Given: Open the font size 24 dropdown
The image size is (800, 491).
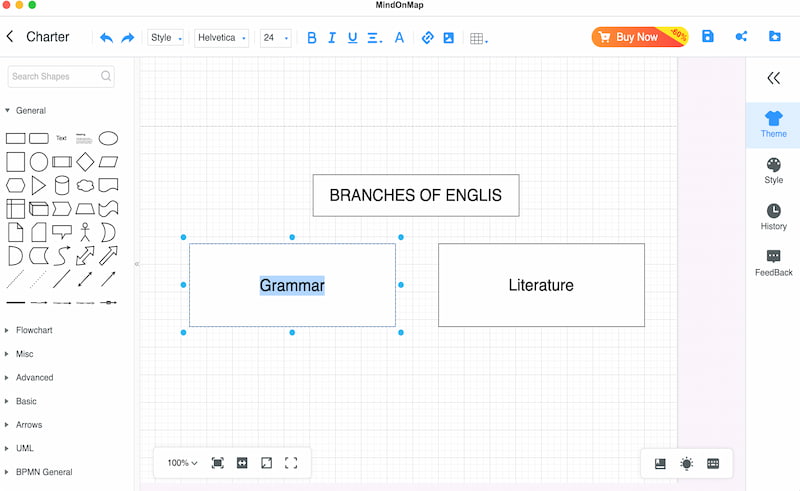Looking at the screenshot, I should (276, 38).
